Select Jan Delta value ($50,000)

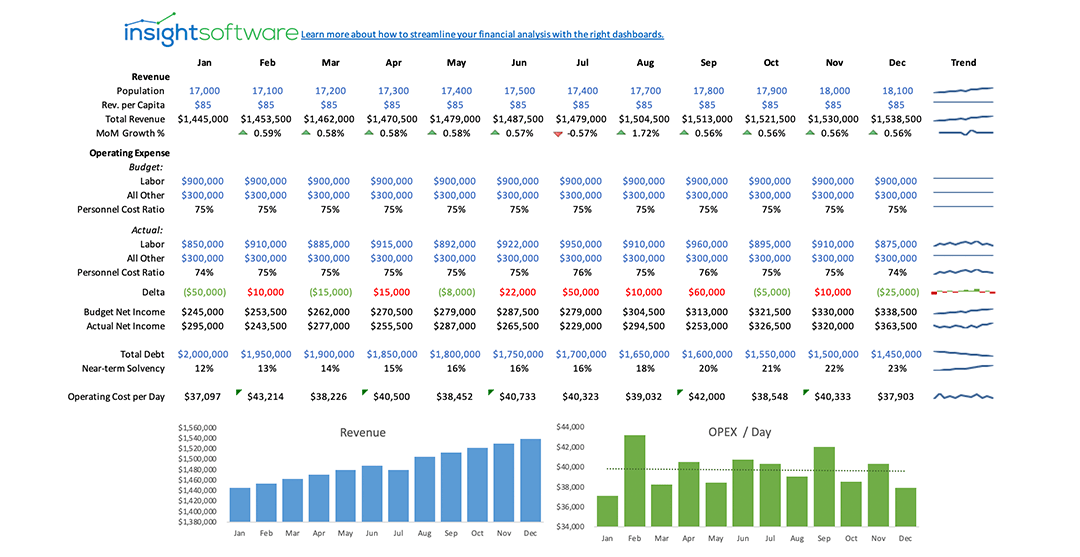point(204,292)
